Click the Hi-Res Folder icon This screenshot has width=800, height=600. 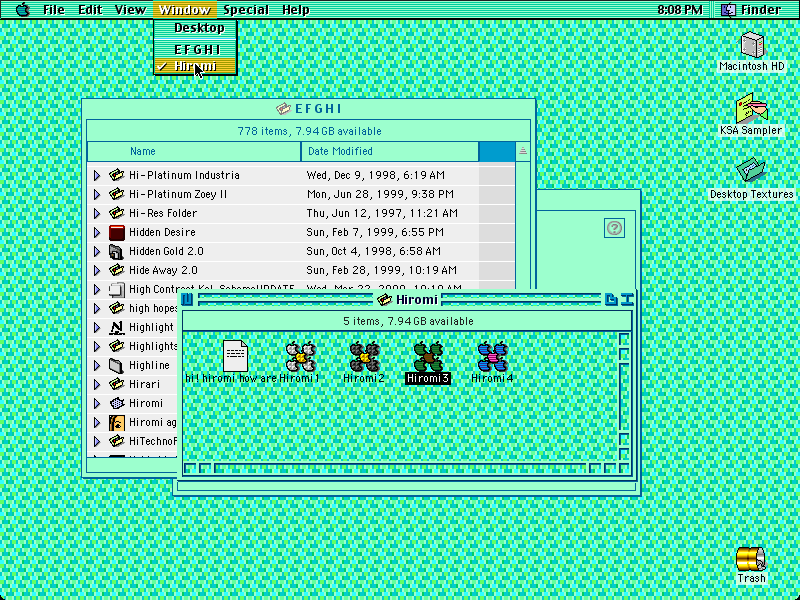pyautogui.click(x=117, y=213)
